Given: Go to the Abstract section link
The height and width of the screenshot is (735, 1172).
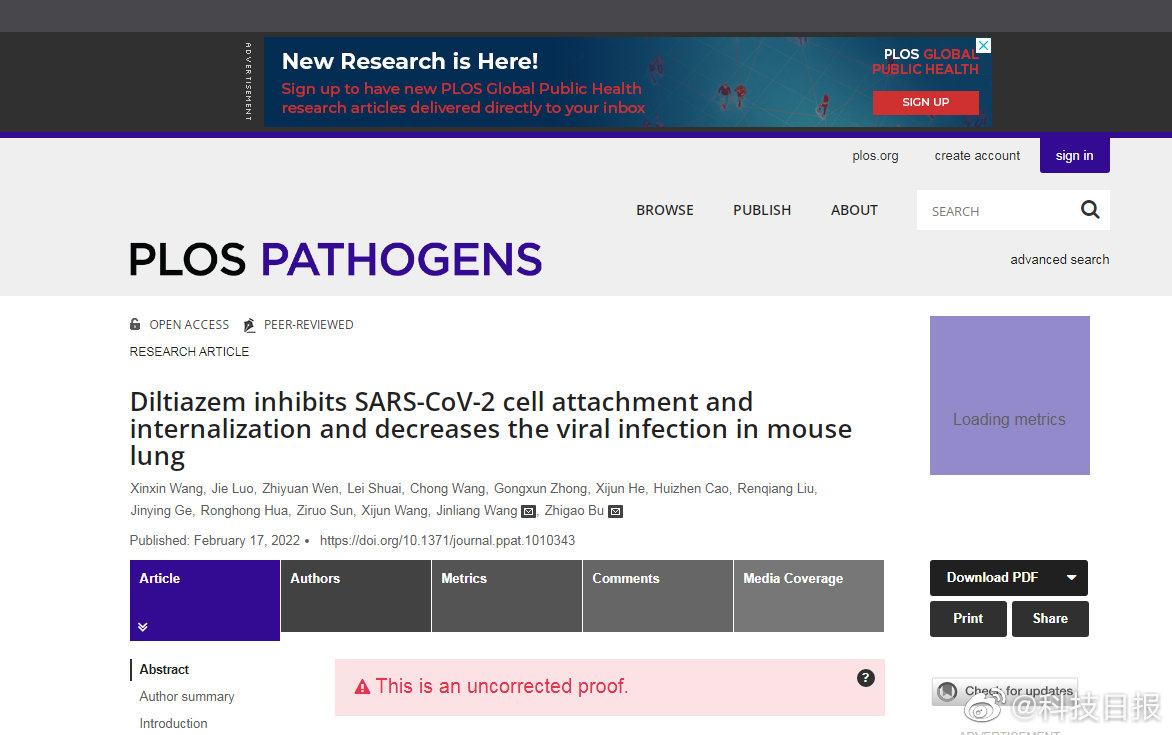Looking at the screenshot, I should (164, 669).
